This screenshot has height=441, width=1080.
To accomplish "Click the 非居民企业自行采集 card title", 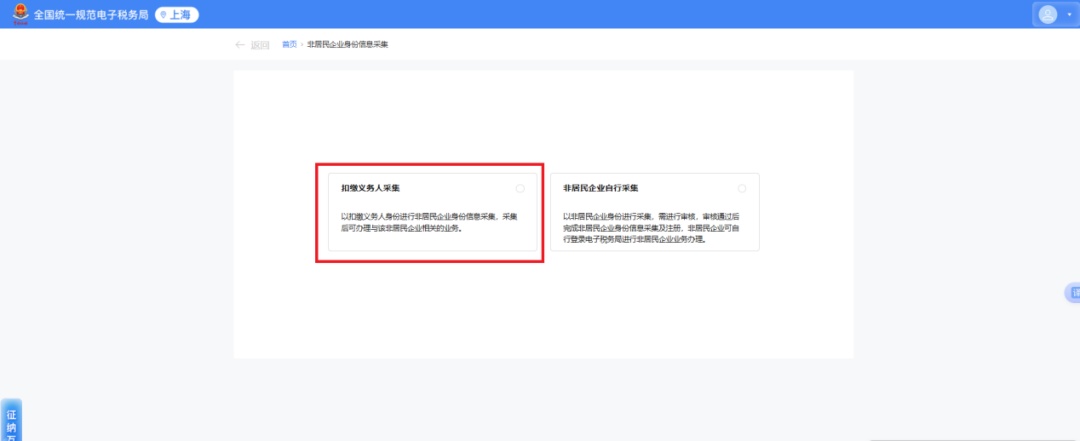I will tap(601, 188).
